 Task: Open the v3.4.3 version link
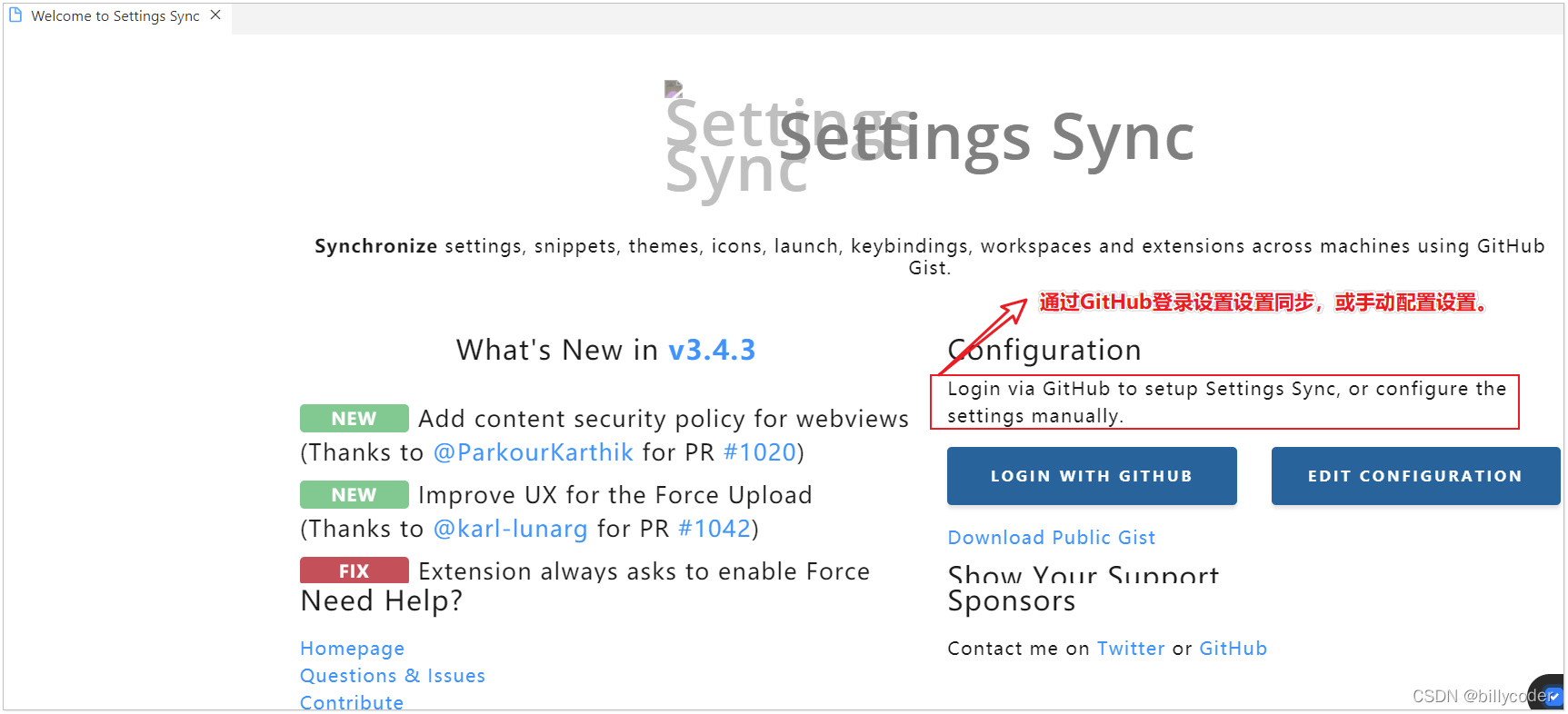(712, 350)
